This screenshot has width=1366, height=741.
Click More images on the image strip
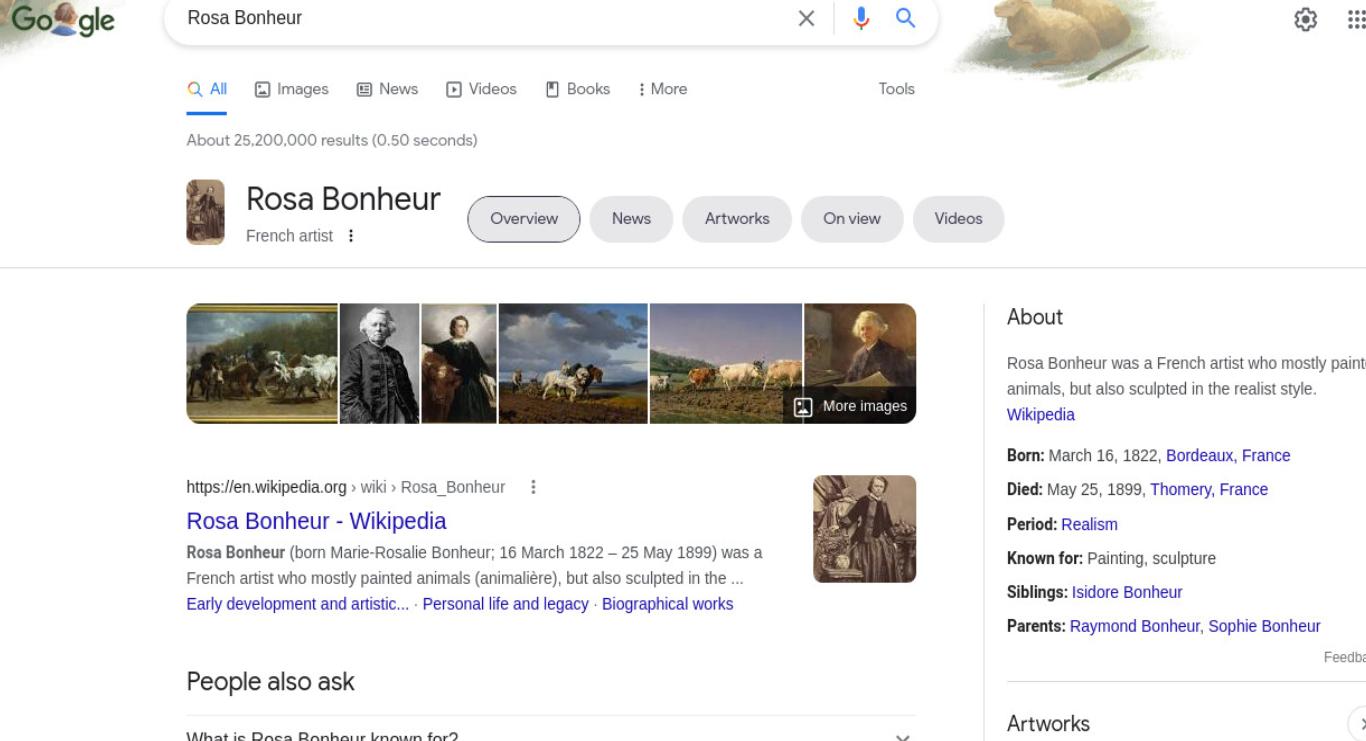[x=851, y=406]
